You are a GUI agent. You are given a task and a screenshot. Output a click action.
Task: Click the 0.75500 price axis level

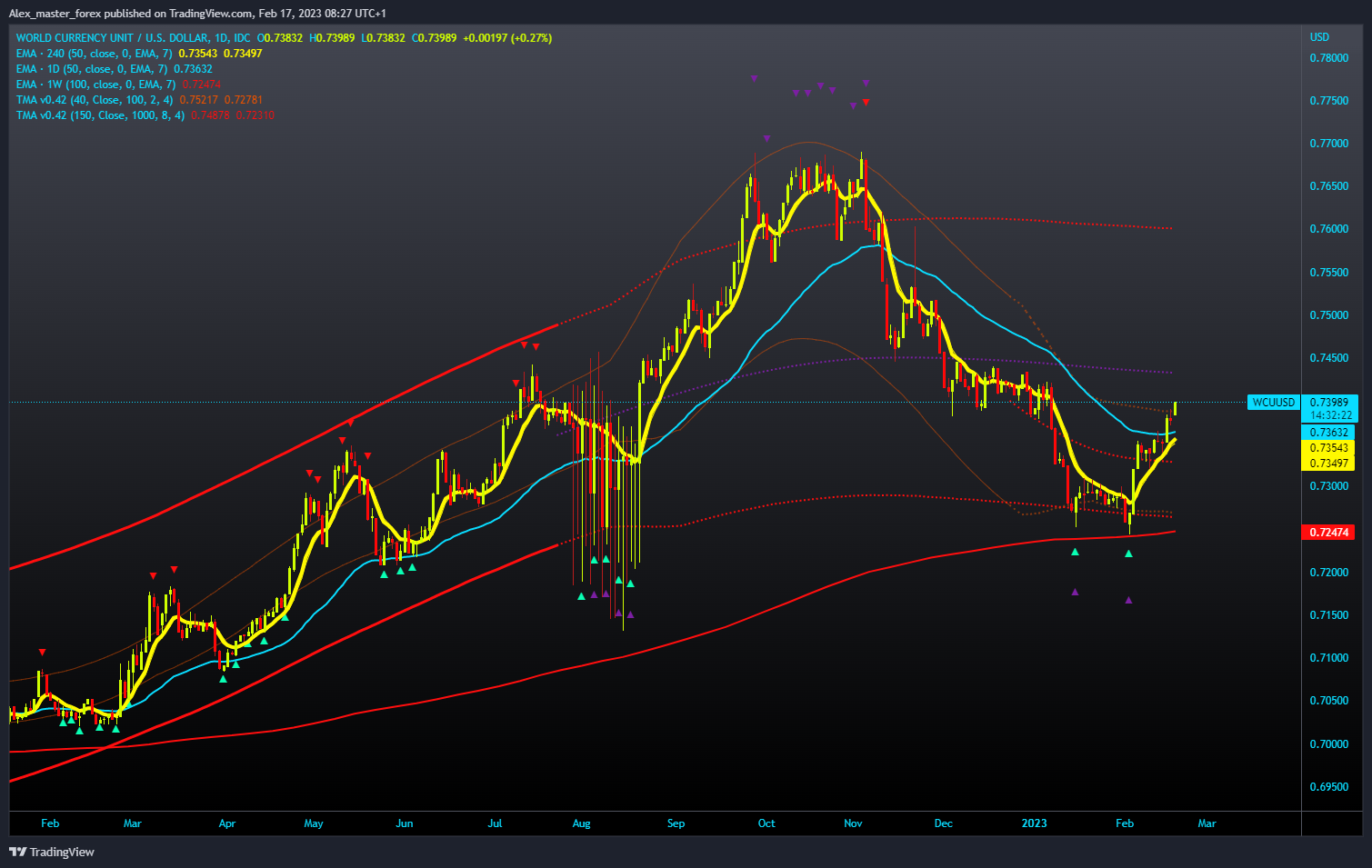tap(1329, 273)
